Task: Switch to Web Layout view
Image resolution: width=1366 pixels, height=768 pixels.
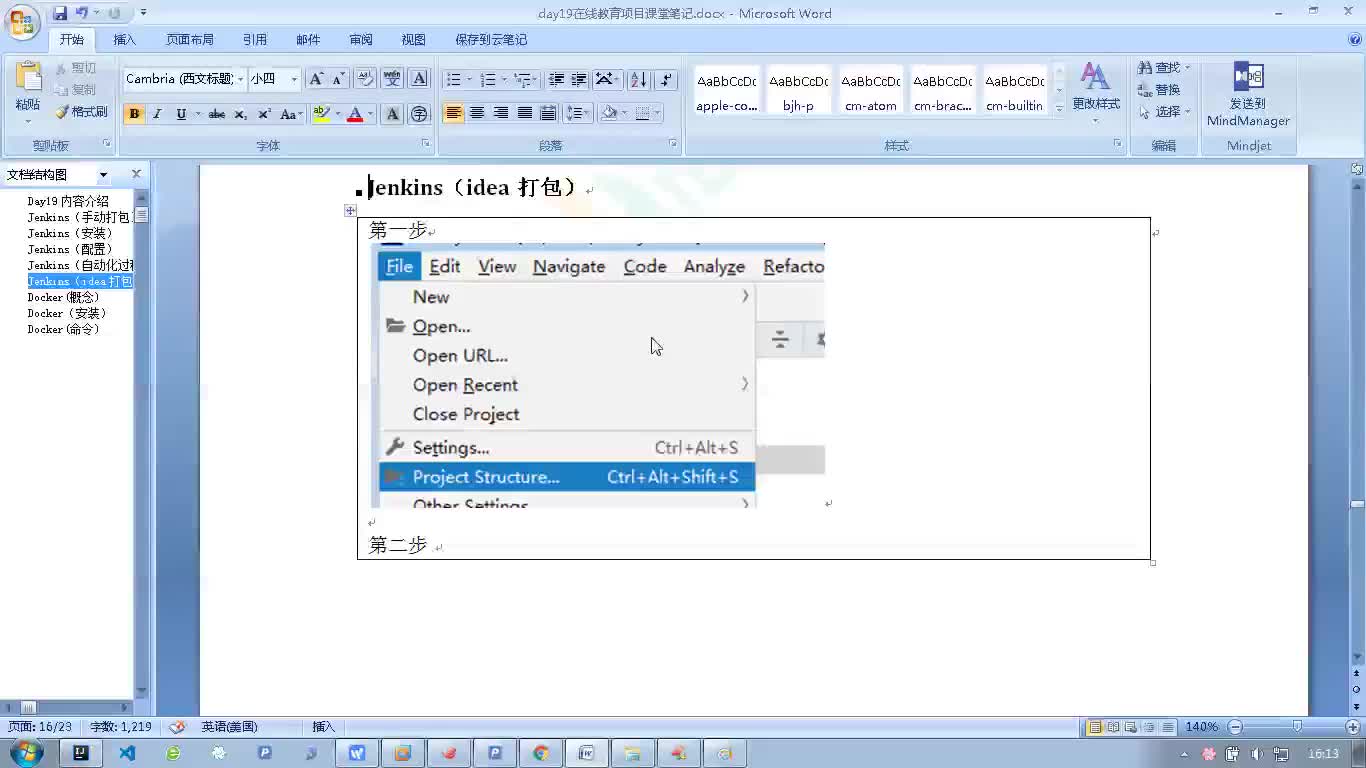Action: pos(1131,727)
